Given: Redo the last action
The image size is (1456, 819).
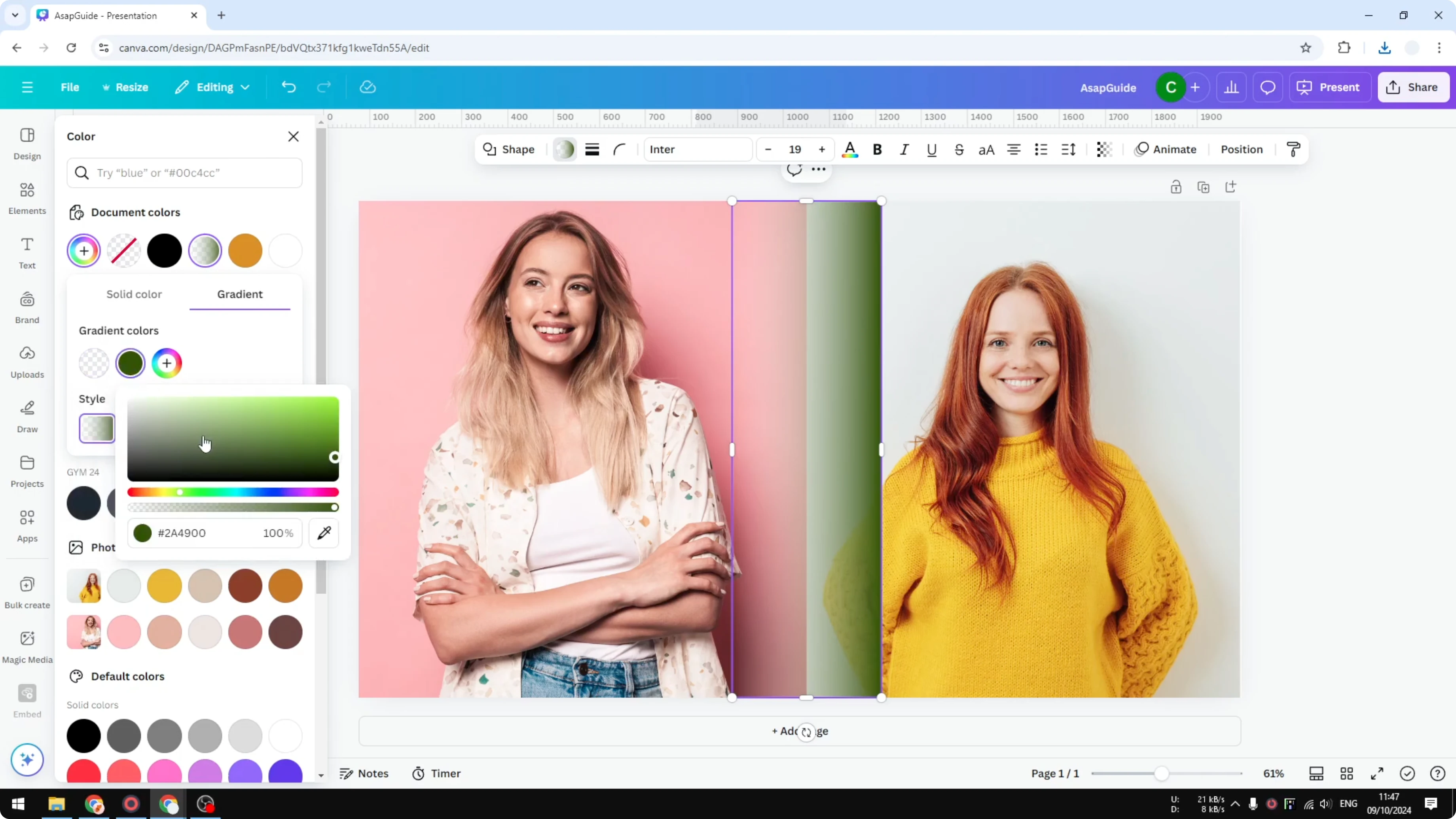Looking at the screenshot, I should [x=323, y=87].
